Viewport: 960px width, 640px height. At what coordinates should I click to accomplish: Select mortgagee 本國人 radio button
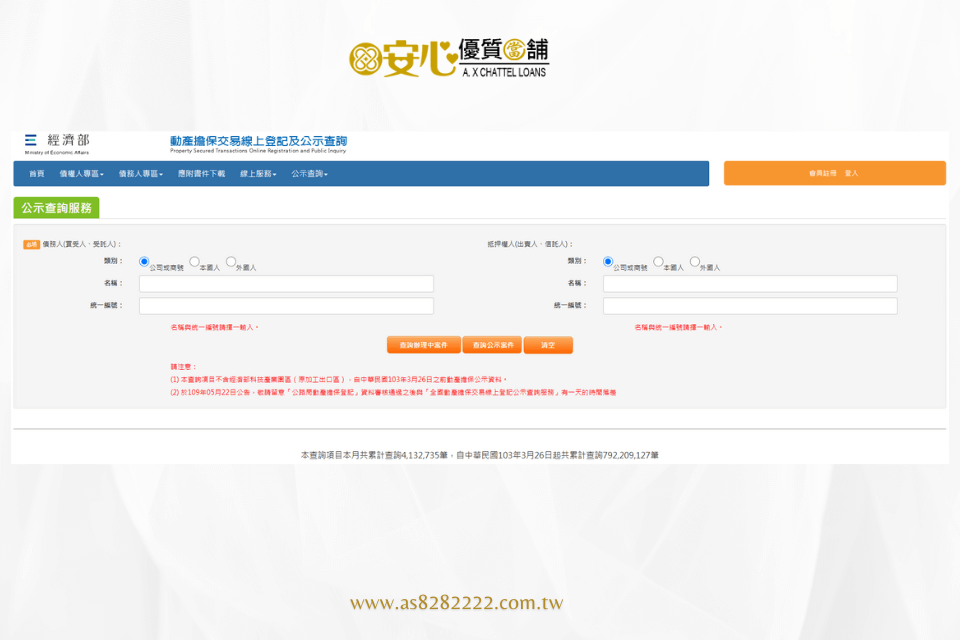(x=658, y=262)
